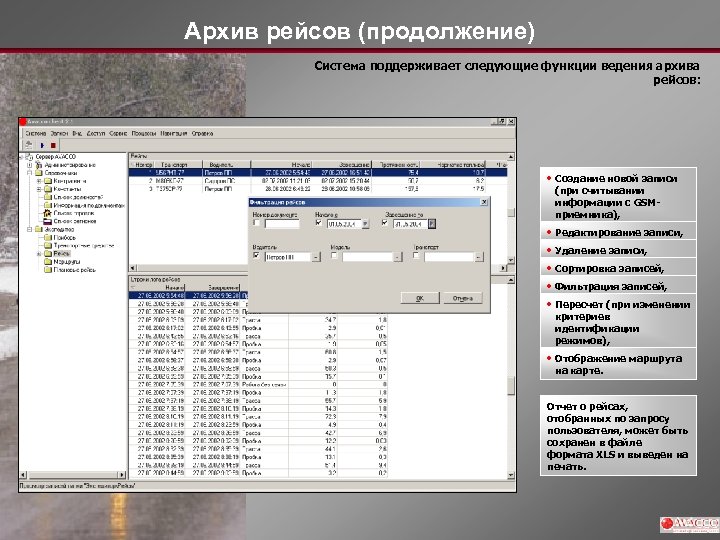Close the Фильтрация рейсов dialog
This screenshot has height=540, width=720.
point(484,202)
